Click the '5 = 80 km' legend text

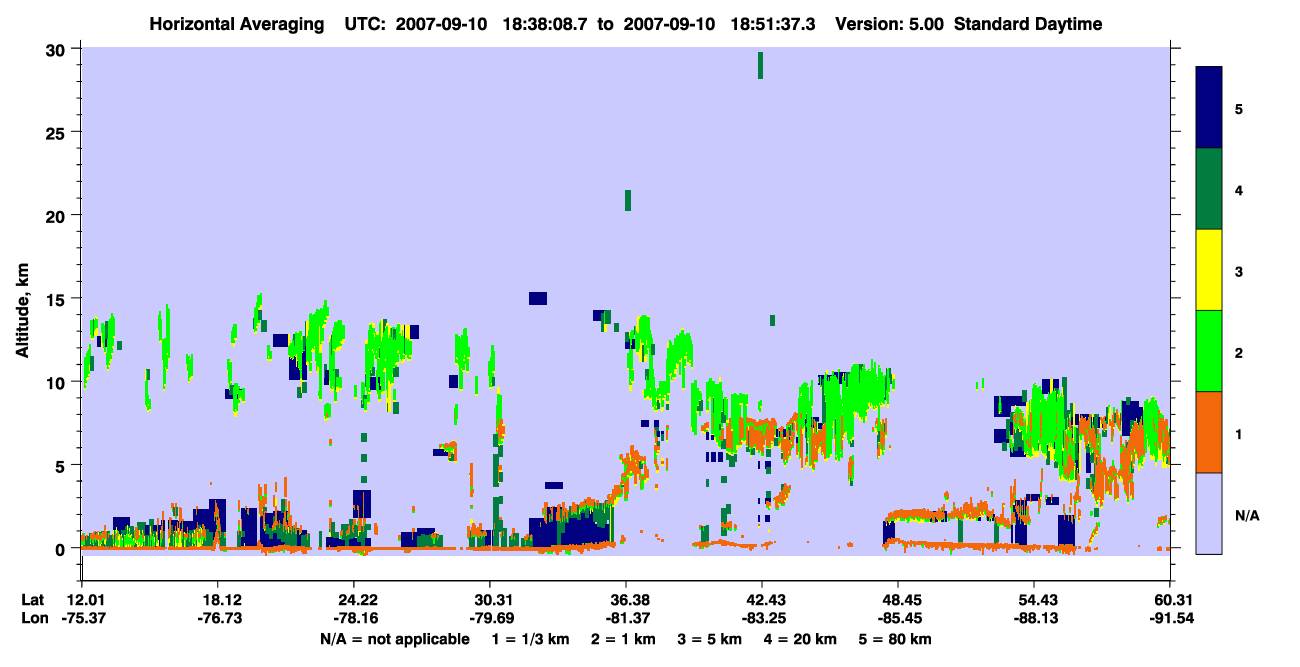895,639
